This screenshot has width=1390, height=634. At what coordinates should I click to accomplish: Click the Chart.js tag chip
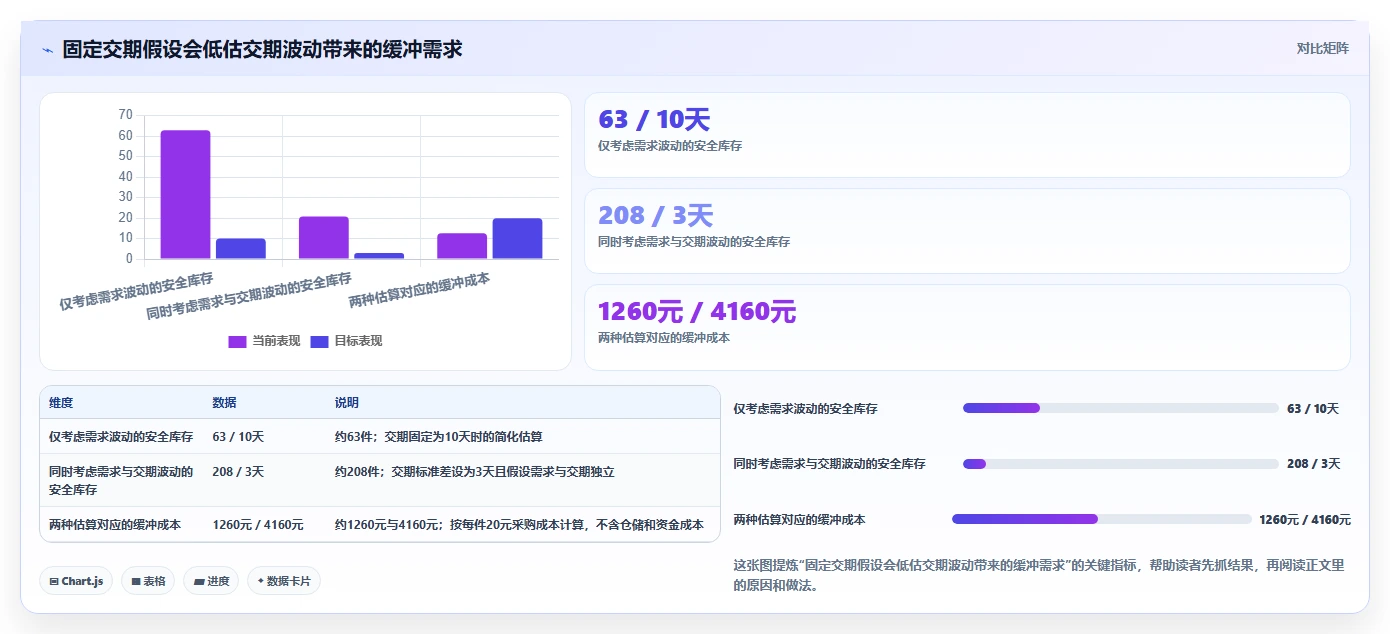76,581
